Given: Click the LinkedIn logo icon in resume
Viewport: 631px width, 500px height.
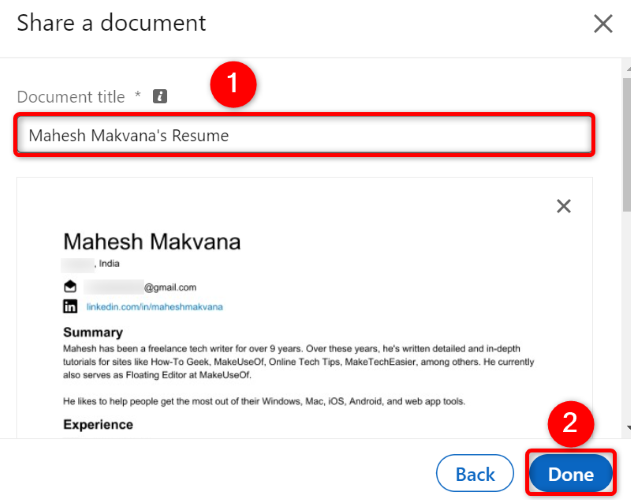Looking at the screenshot, I should tap(70, 306).
